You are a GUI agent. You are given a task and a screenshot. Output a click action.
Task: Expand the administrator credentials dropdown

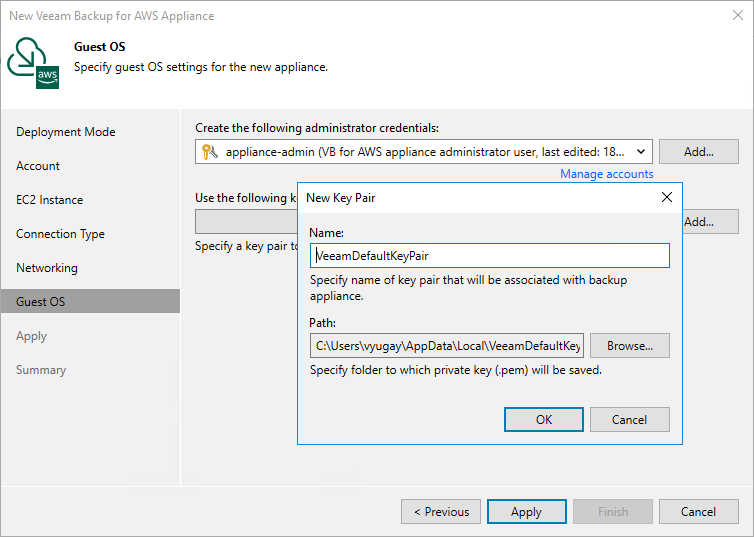[641, 152]
